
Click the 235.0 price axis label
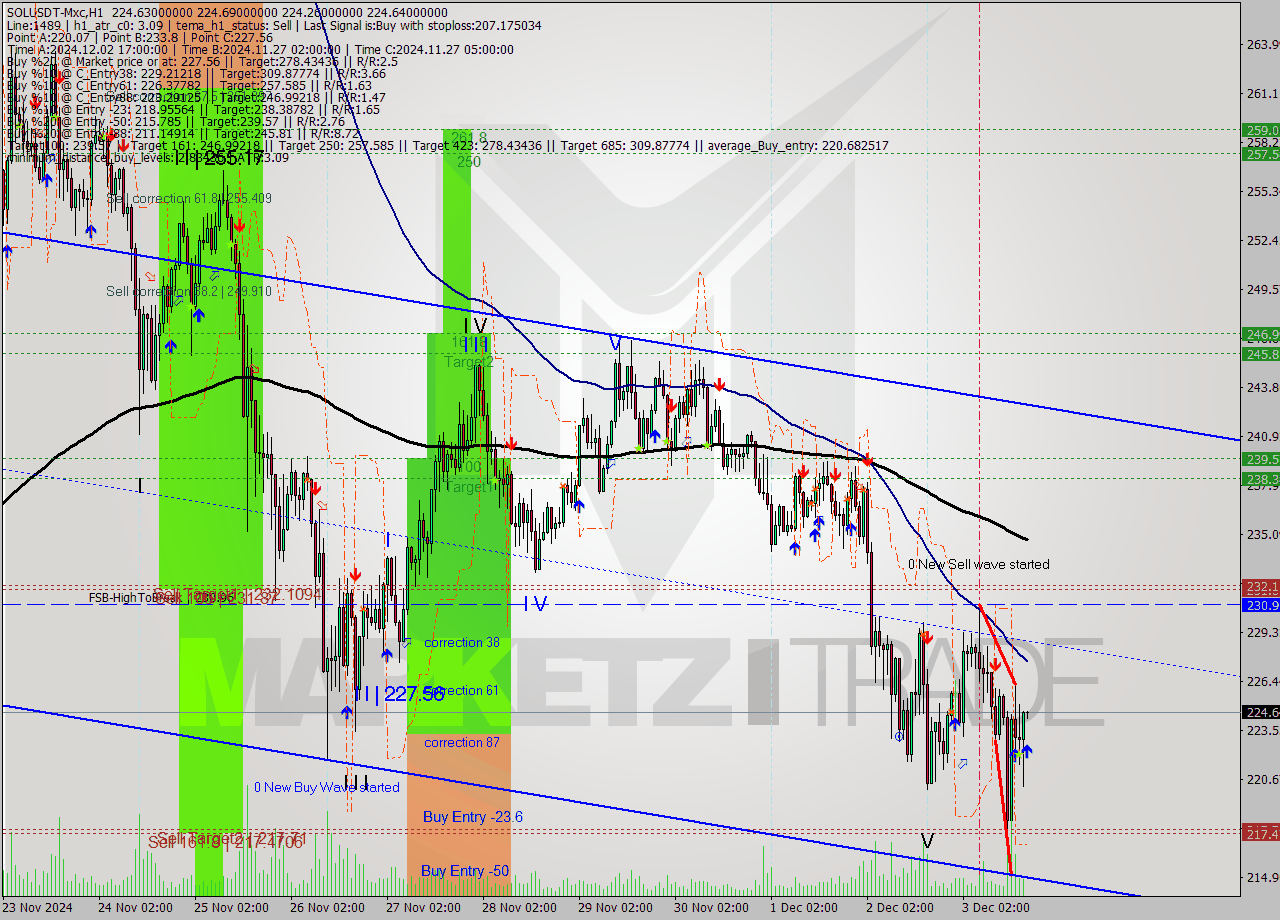click(1263, 534)
